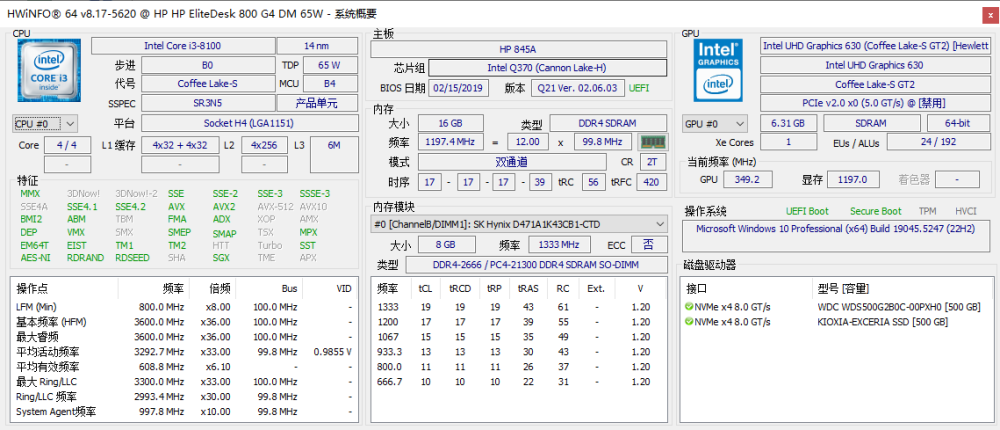1000x430 pixels.
Task: Click the green UEFI label next to version
Action: click(639, 88)
